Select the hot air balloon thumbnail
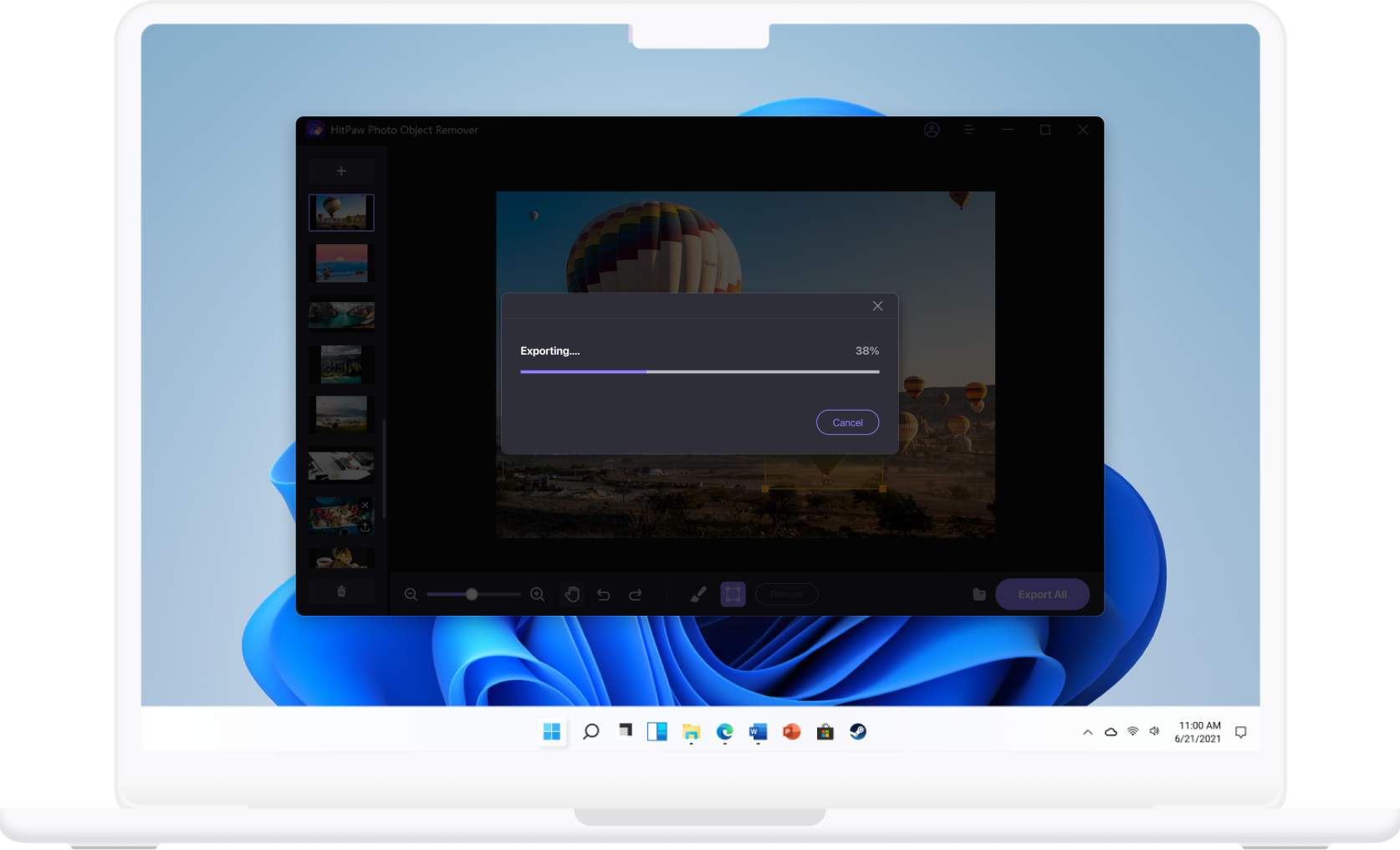The width and height of the screenshot is (1400, 850). coord(341,212)
